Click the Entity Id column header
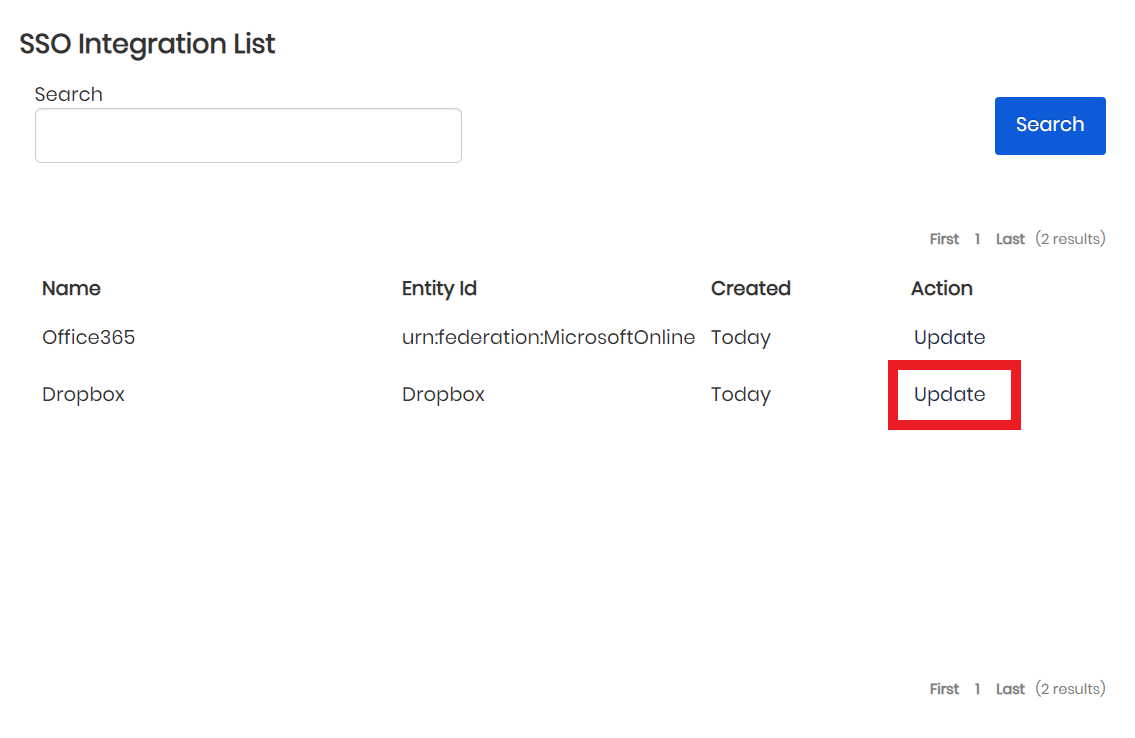This screenshot has height=738, width=1135. pos(439,289)
